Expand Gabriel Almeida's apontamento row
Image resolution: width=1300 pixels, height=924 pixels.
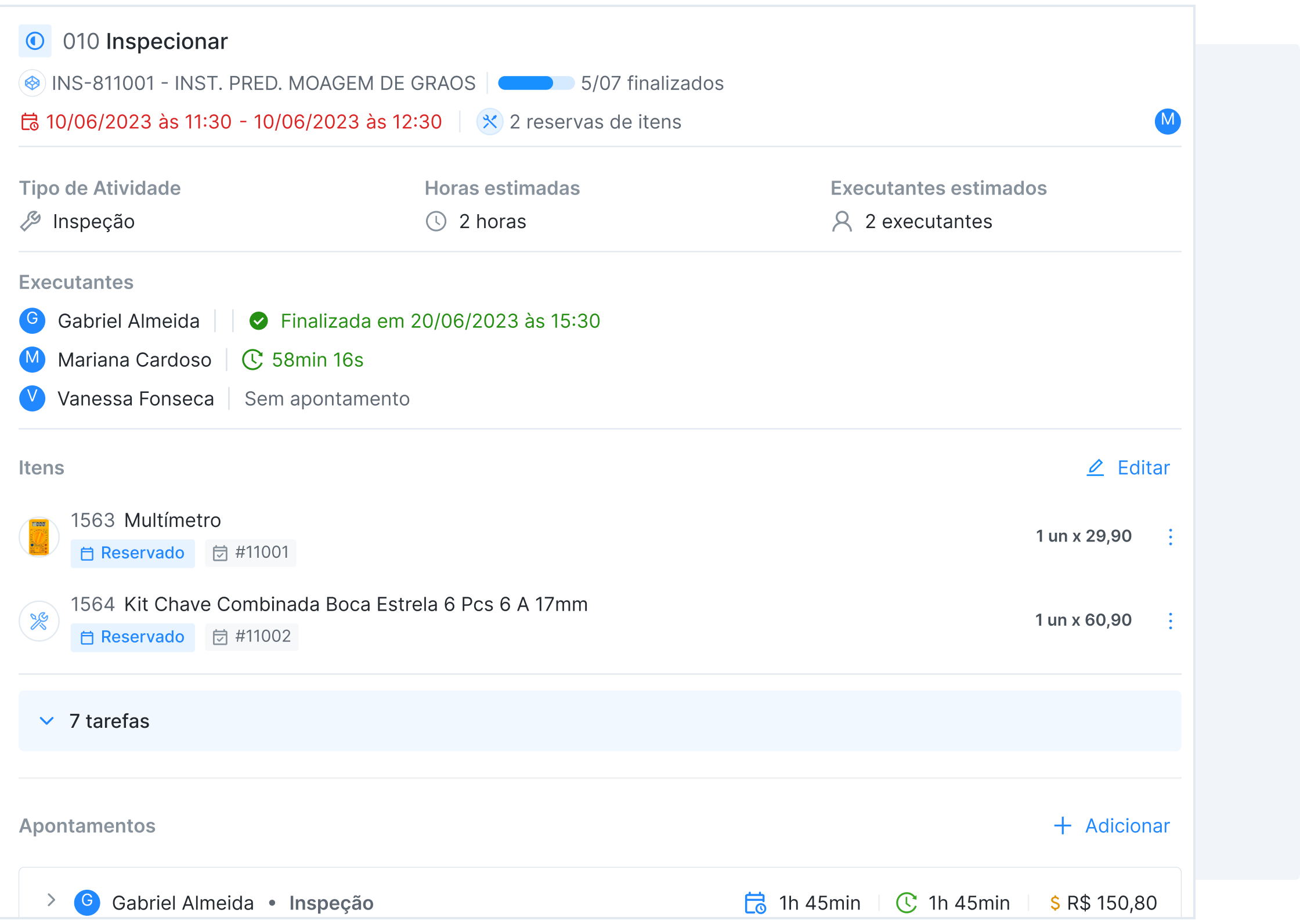[52, 900]
